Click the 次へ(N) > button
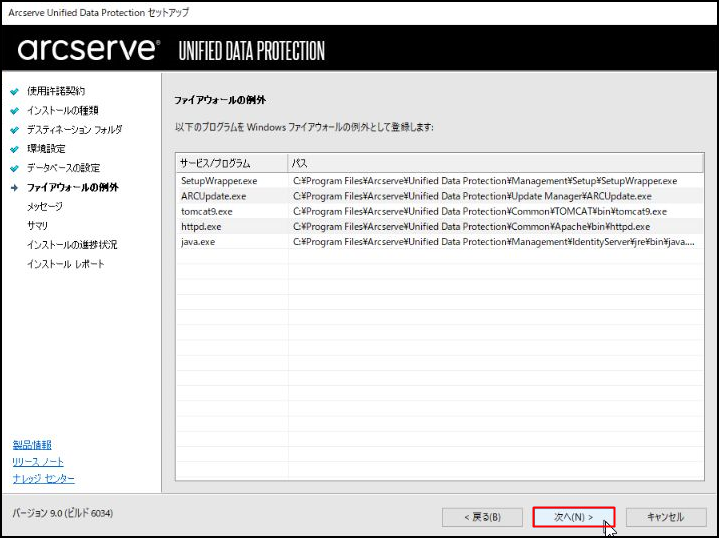 (574, 517)
